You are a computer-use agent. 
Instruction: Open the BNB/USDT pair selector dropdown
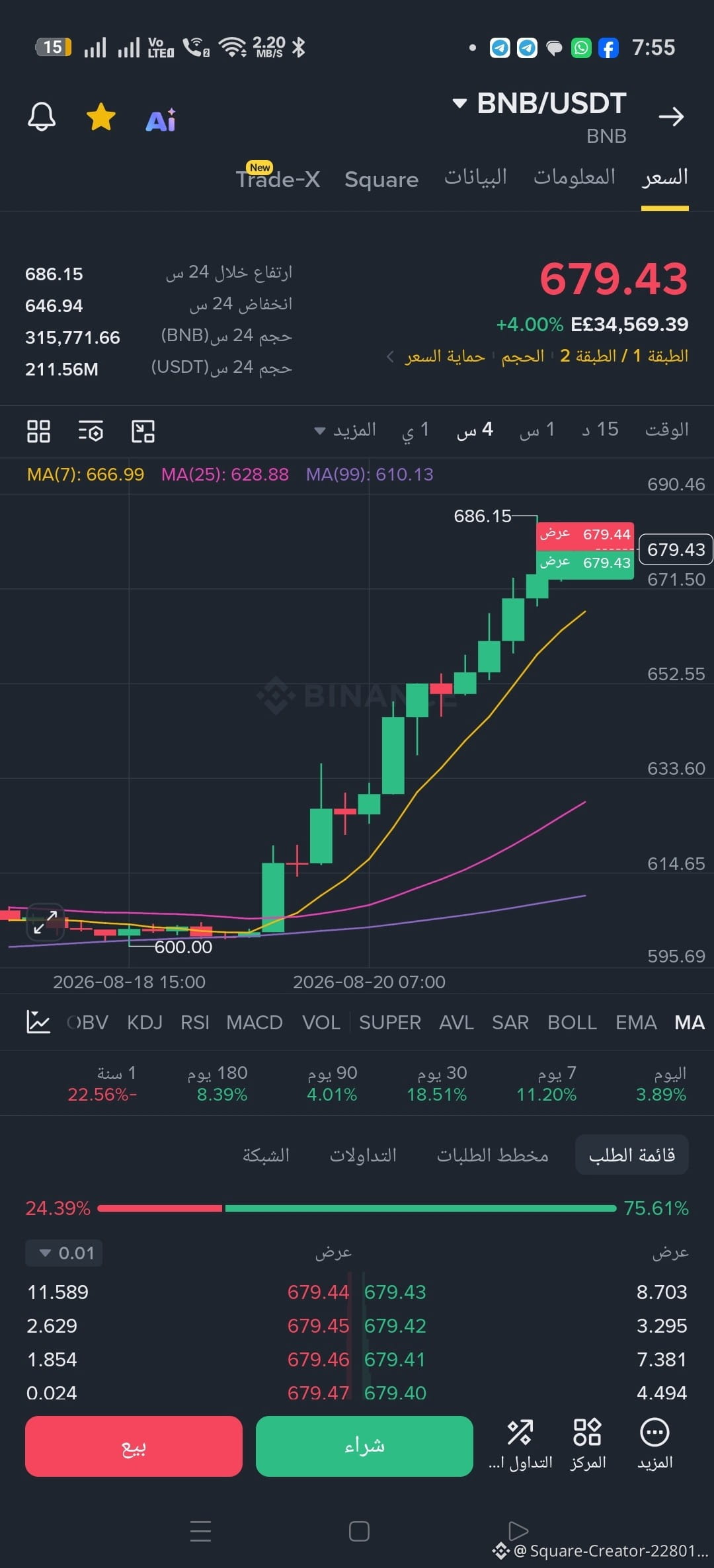tap(539, 103)
